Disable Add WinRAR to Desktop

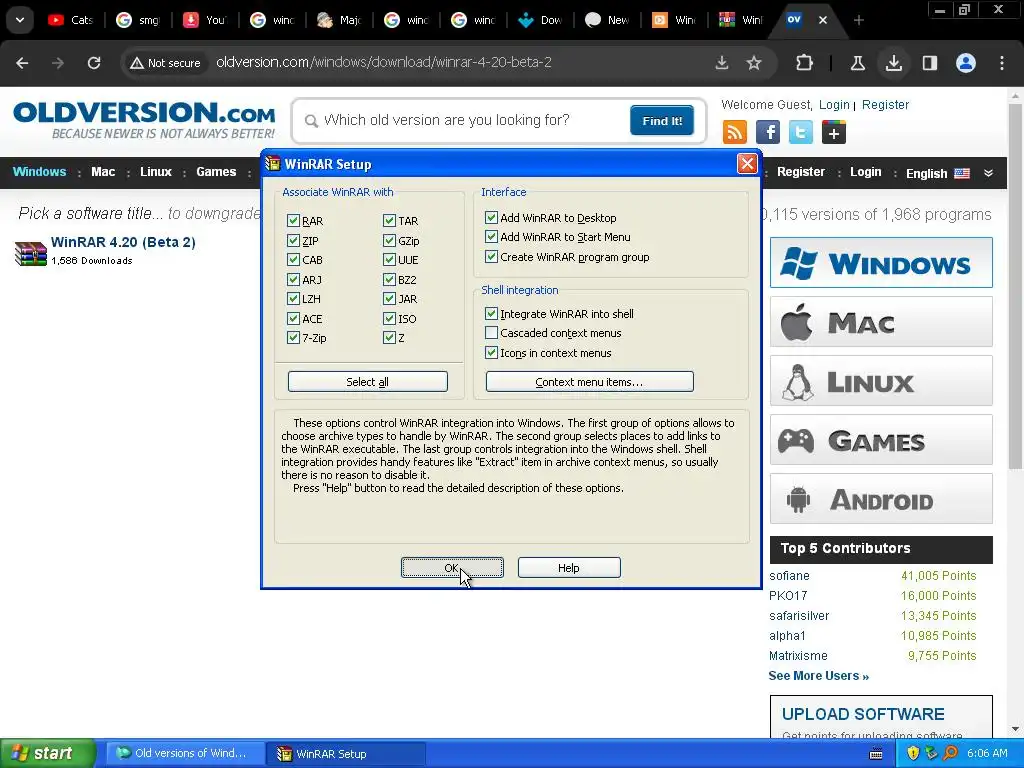(491, 217)
